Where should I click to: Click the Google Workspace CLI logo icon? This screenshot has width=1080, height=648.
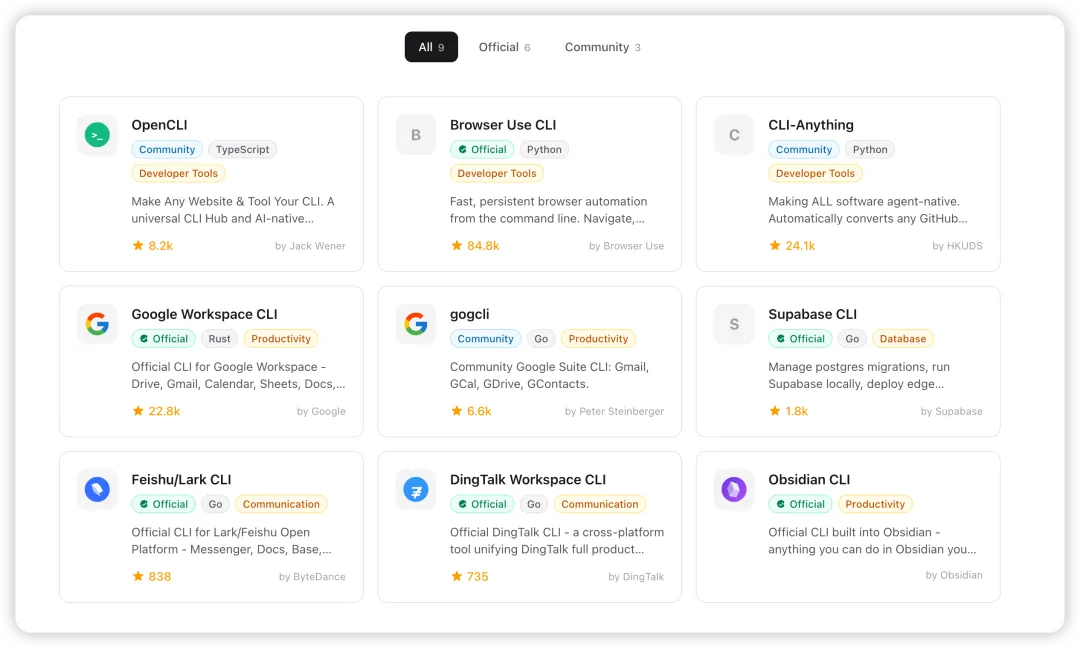97,324
